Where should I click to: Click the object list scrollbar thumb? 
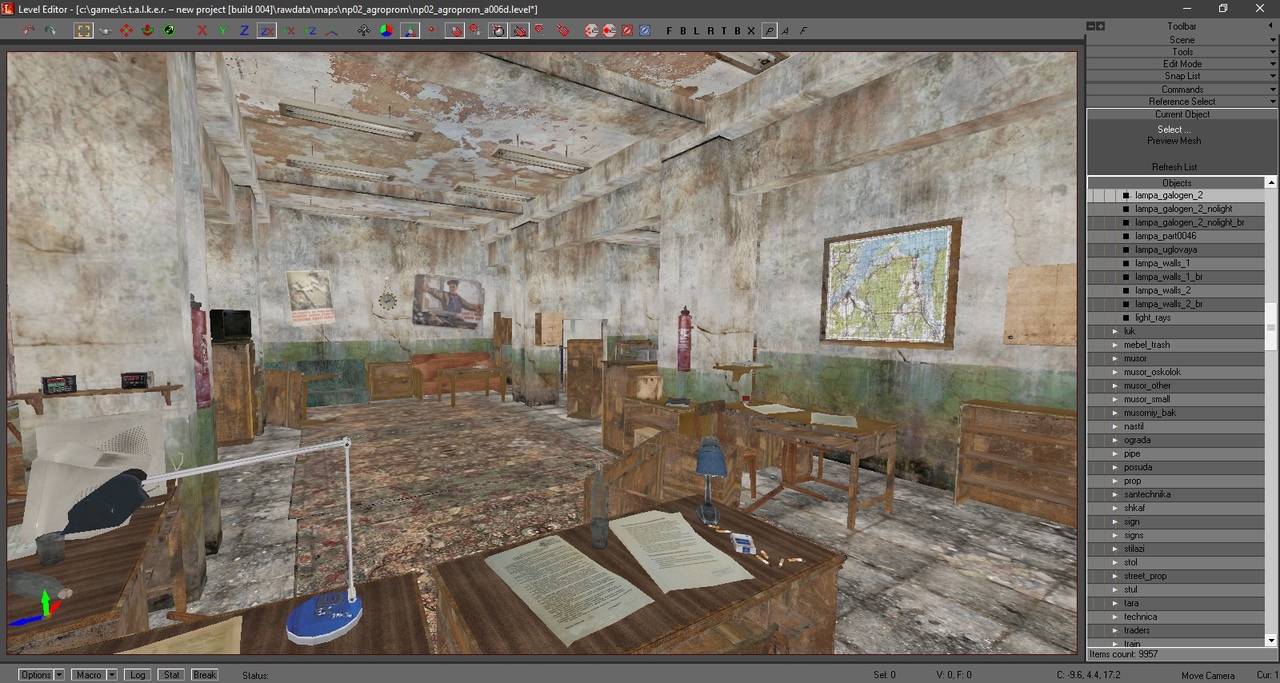click(x=1272, y=327)
